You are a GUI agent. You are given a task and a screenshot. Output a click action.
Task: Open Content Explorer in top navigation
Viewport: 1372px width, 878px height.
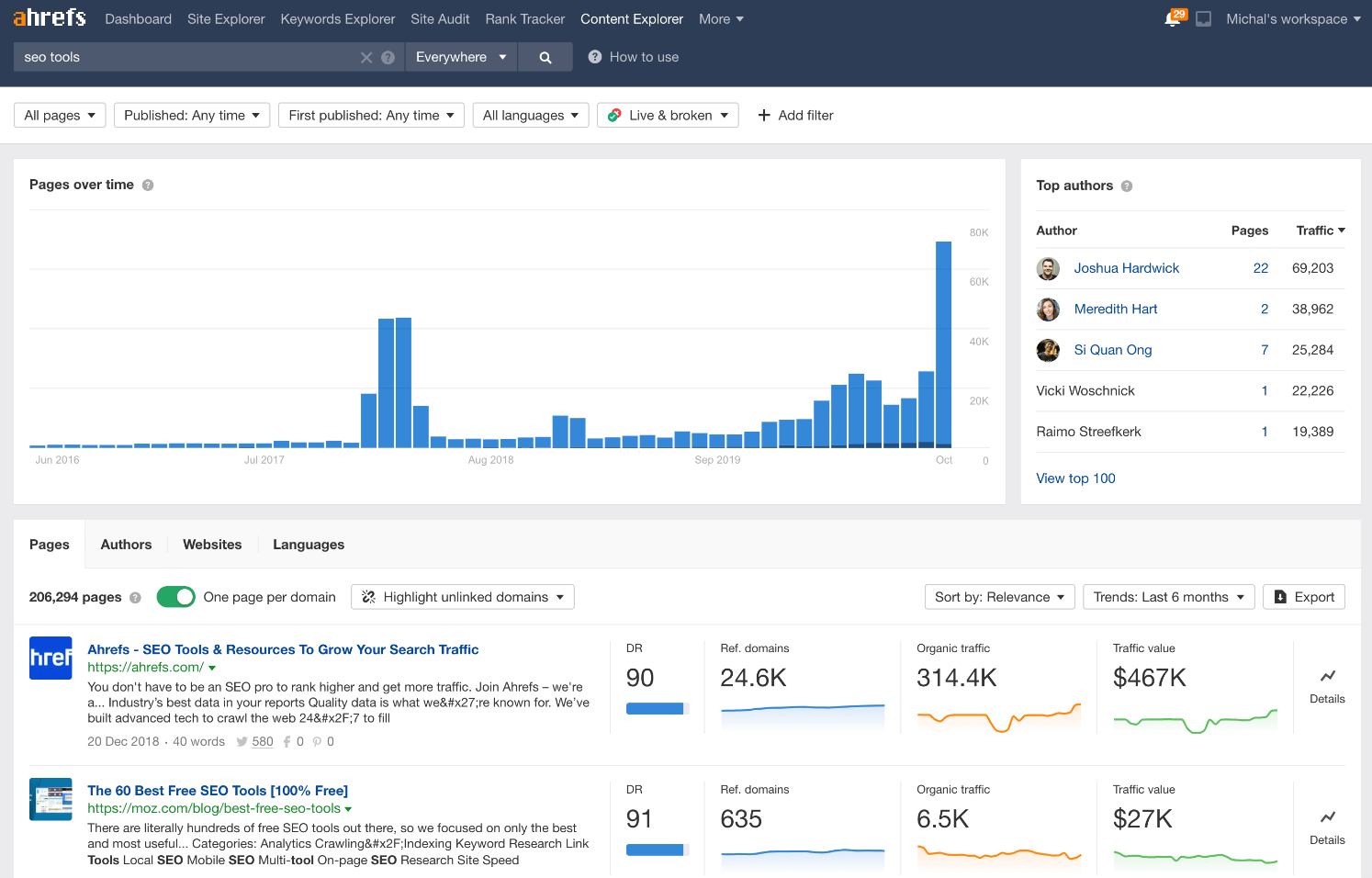tap(632, 18)
